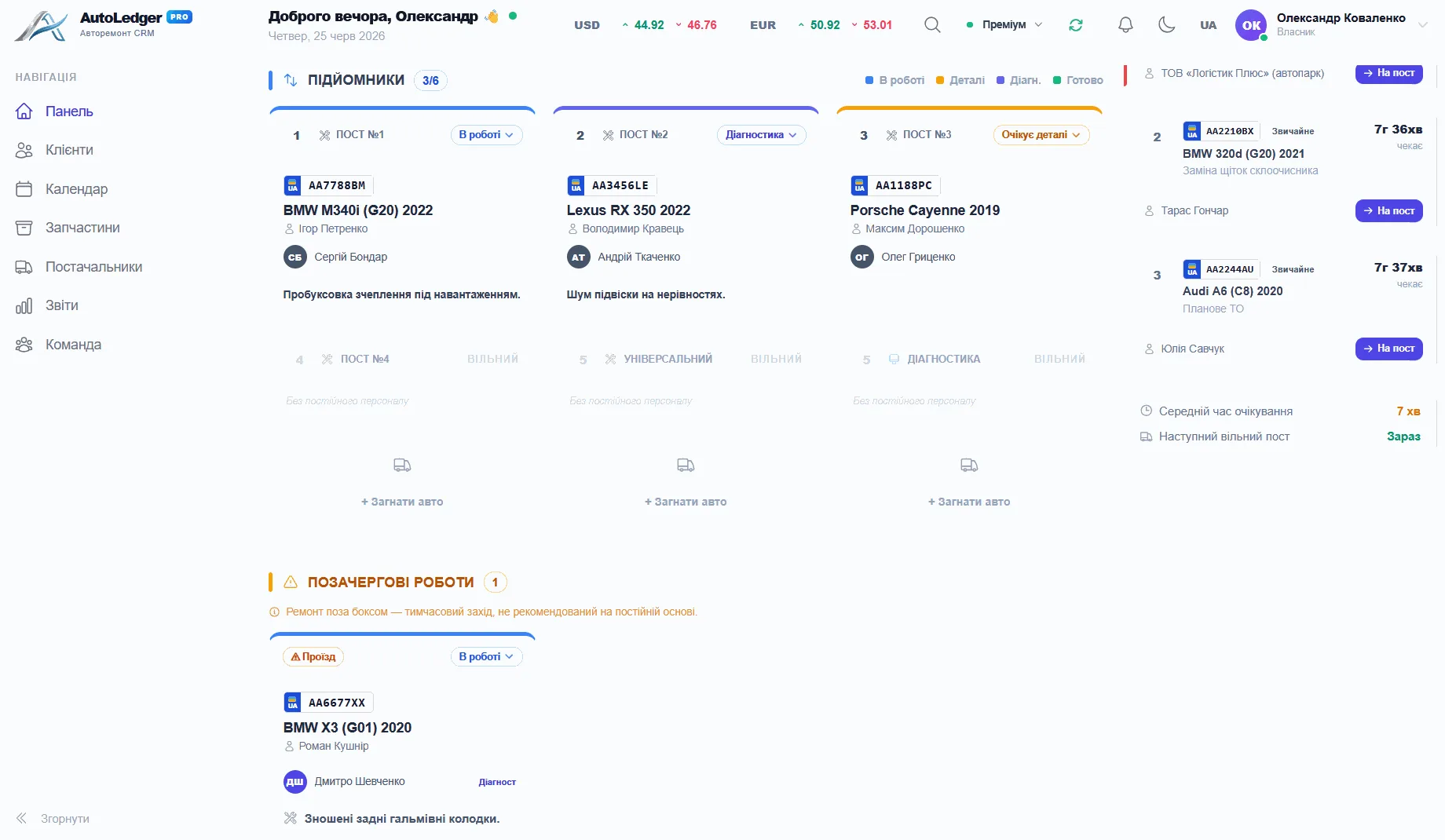Click license plate AA7788BM
This screenshot has height=840, width=1445.
[328, 186]
